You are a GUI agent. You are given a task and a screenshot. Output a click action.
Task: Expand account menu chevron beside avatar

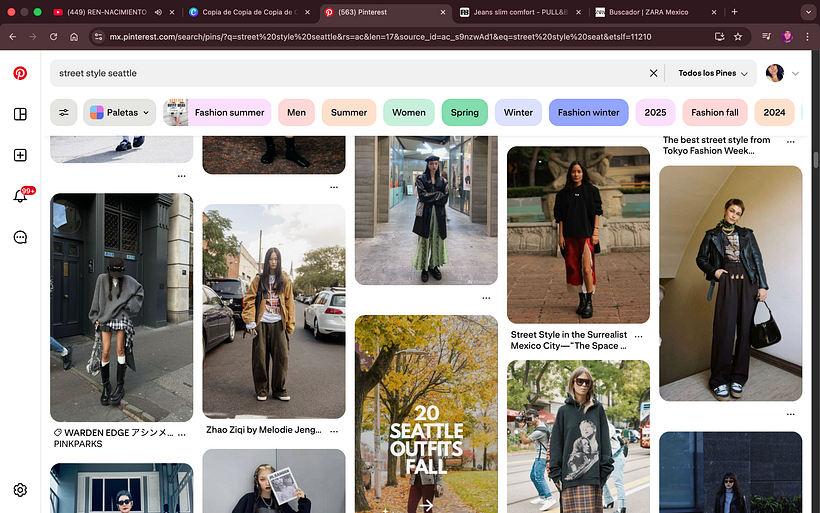pos(796,73)
